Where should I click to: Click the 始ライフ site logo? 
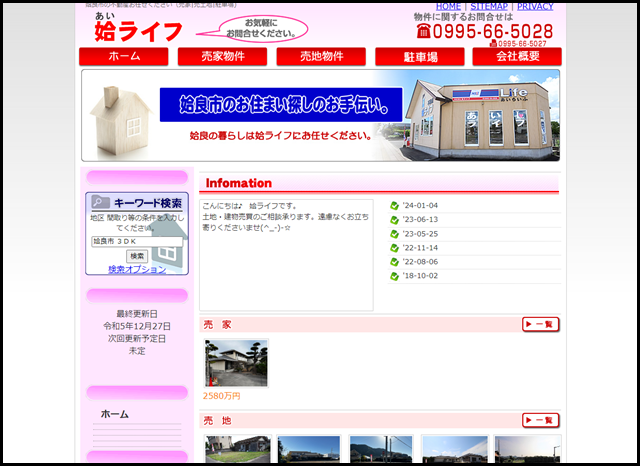pyautogui.click(x=138, y=27)
